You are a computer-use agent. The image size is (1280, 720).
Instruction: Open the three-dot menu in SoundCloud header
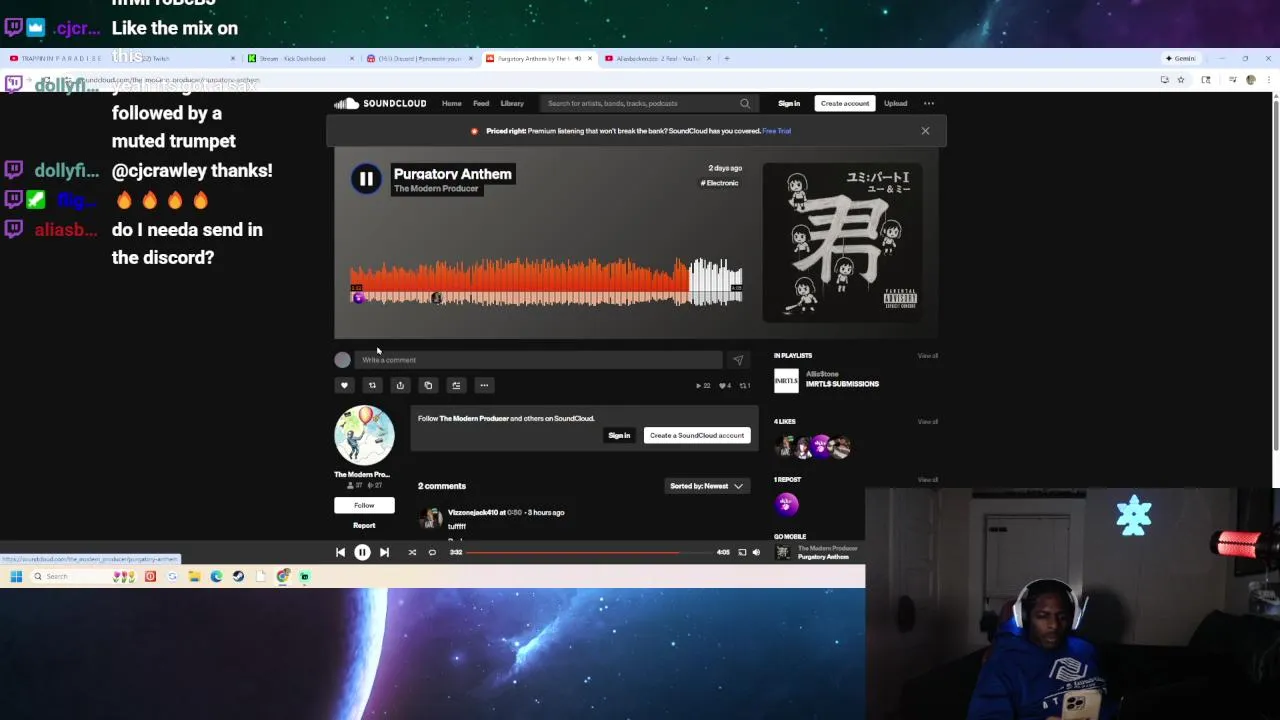(x=929, y=103)
